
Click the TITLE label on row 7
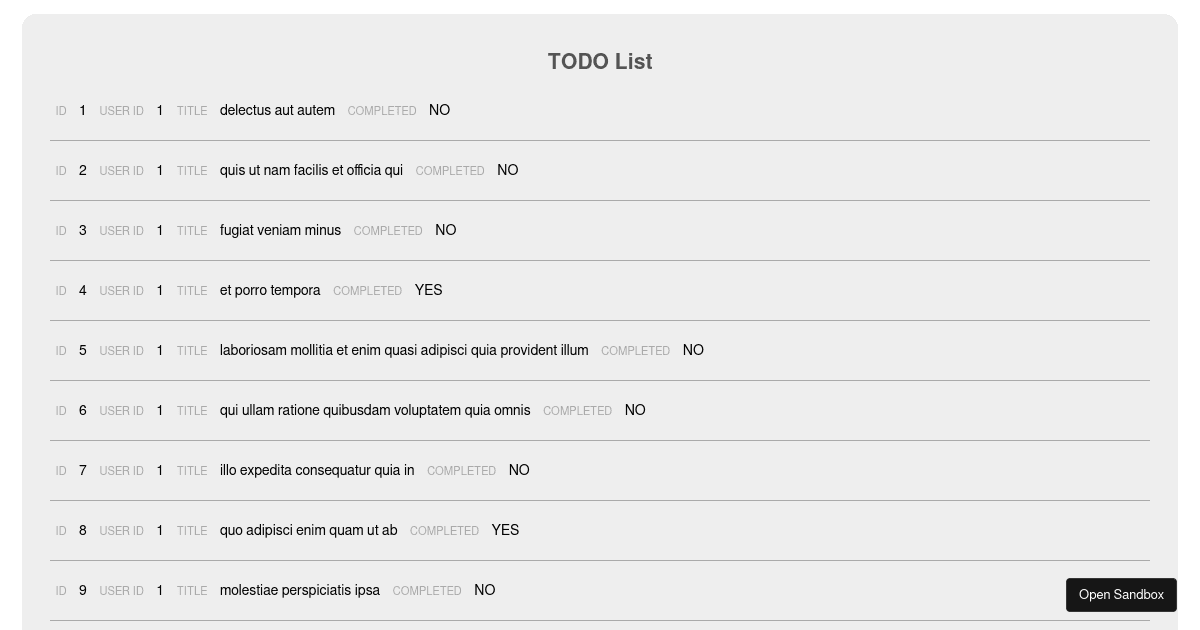192,470
